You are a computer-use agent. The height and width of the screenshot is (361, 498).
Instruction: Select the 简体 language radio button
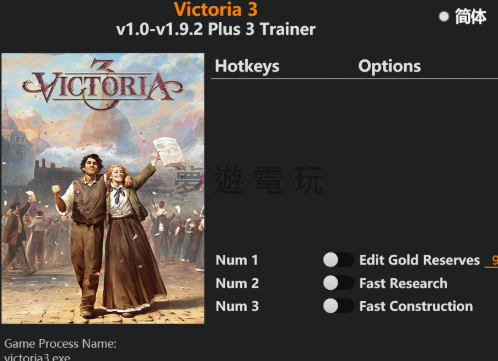tap(444, 16)
